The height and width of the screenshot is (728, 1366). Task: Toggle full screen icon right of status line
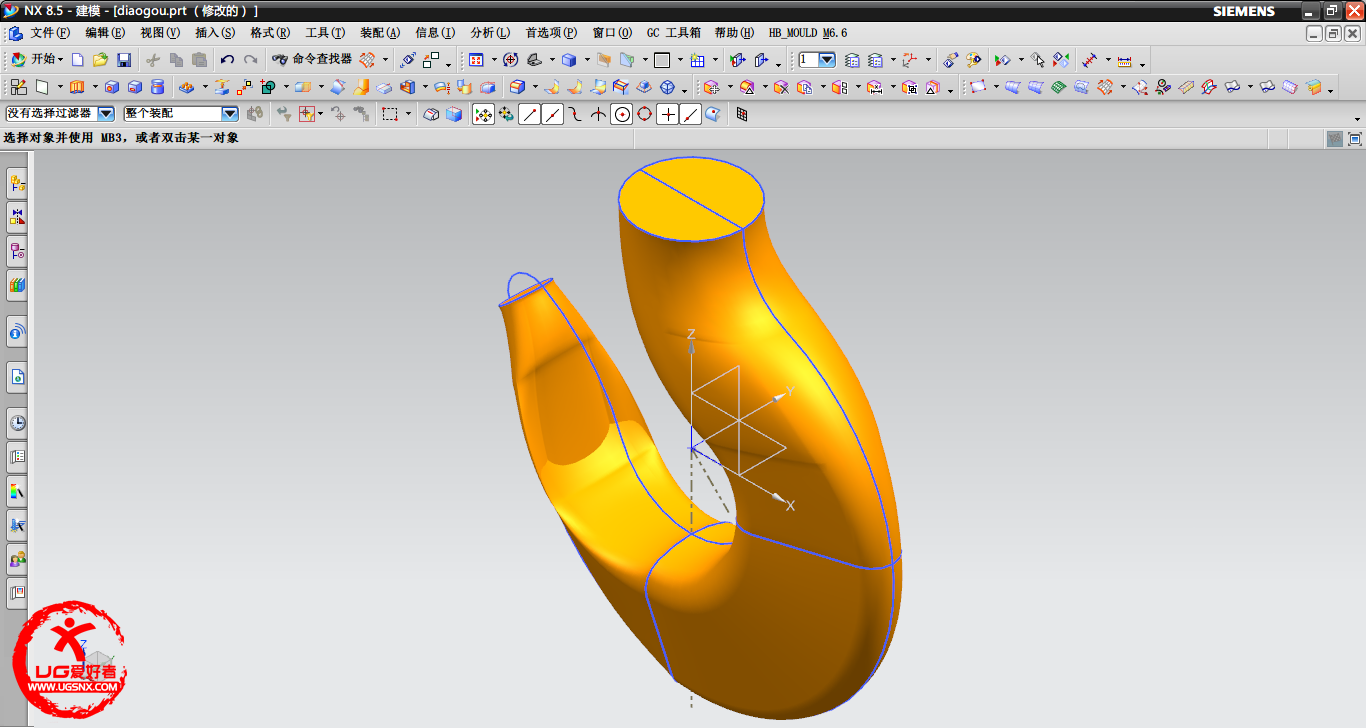tap(1355, 139)
